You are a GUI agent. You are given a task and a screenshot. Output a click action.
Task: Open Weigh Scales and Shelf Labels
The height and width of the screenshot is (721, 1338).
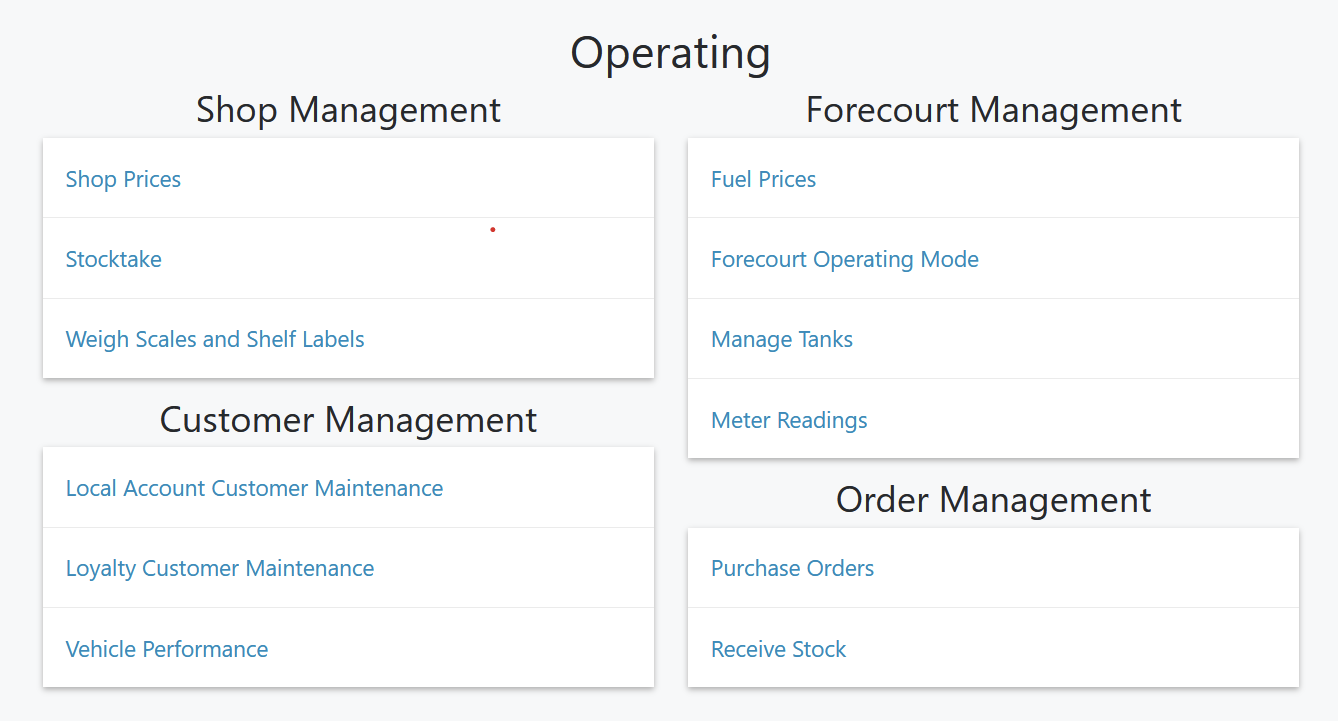(215, 339)
